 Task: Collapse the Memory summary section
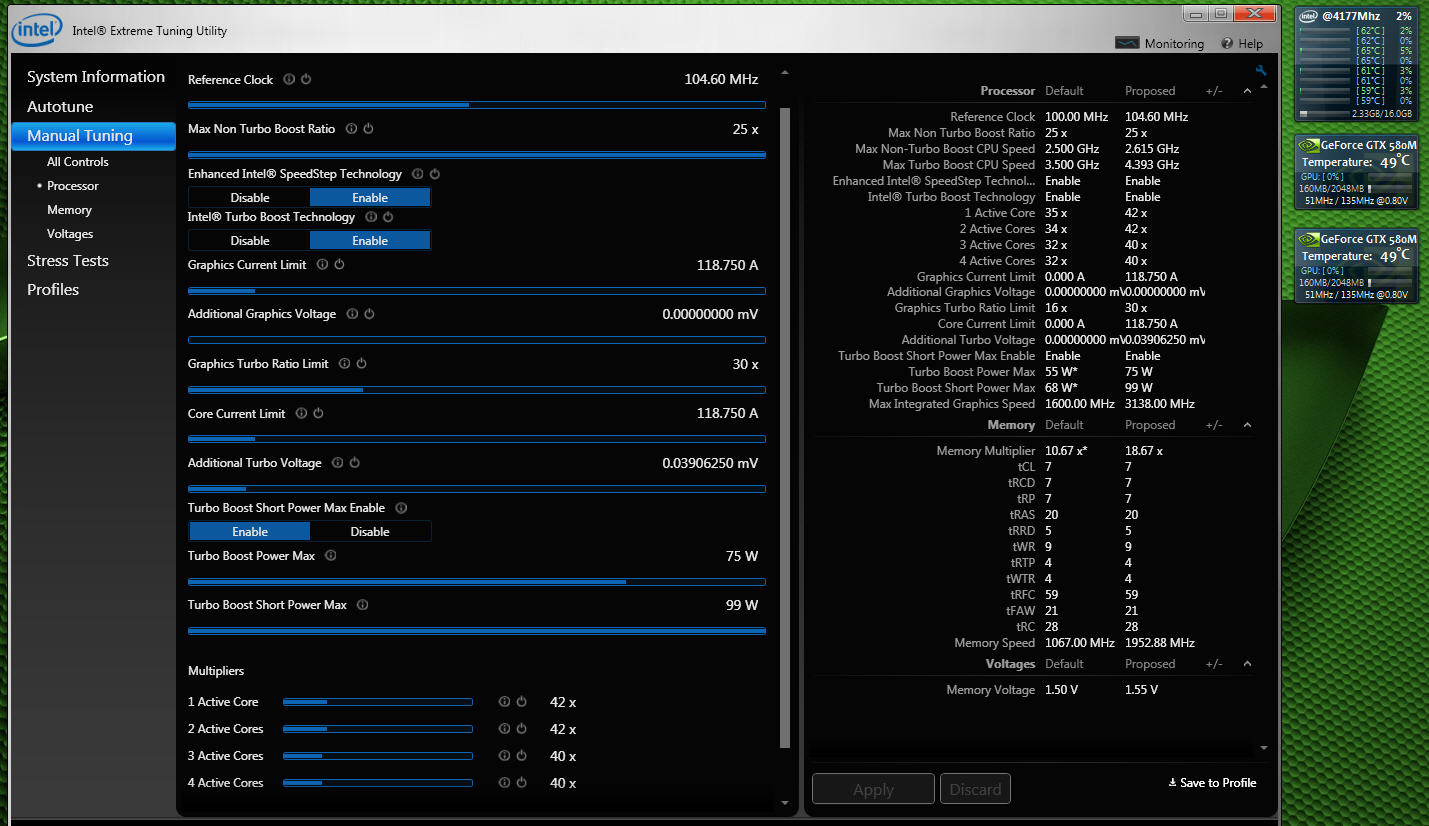[x=1247, y=425]
